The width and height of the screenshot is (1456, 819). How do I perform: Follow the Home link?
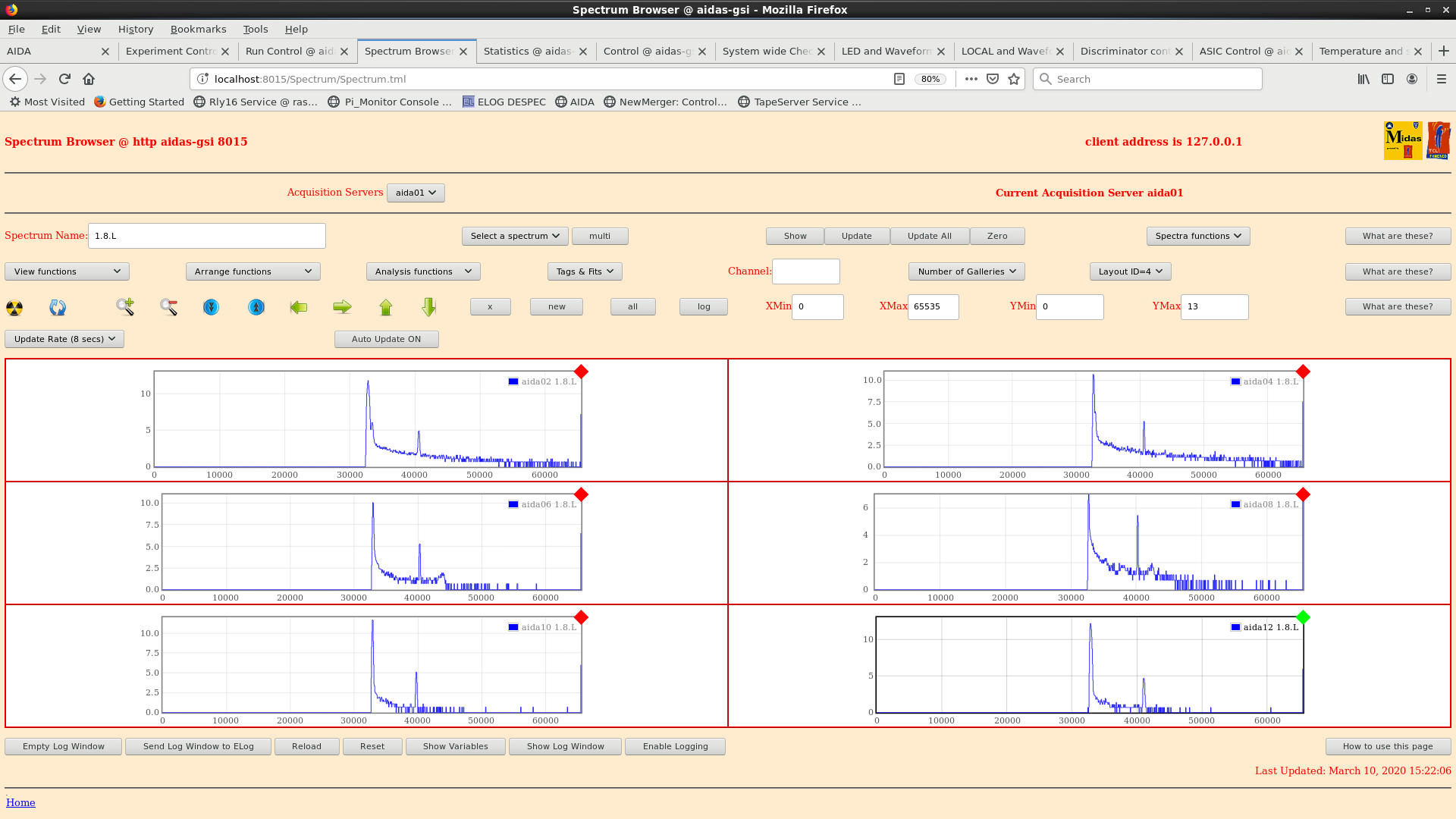pos(20,802)
